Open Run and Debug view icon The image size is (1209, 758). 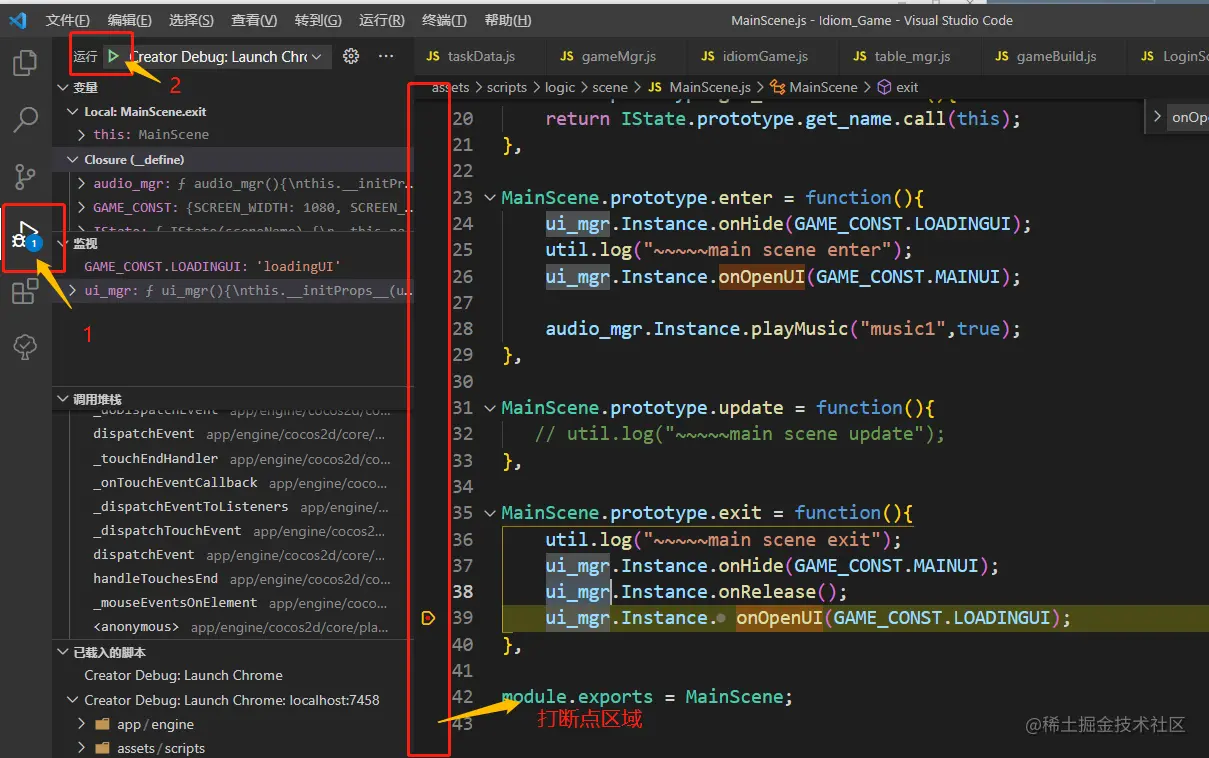[x=25, y=236]
